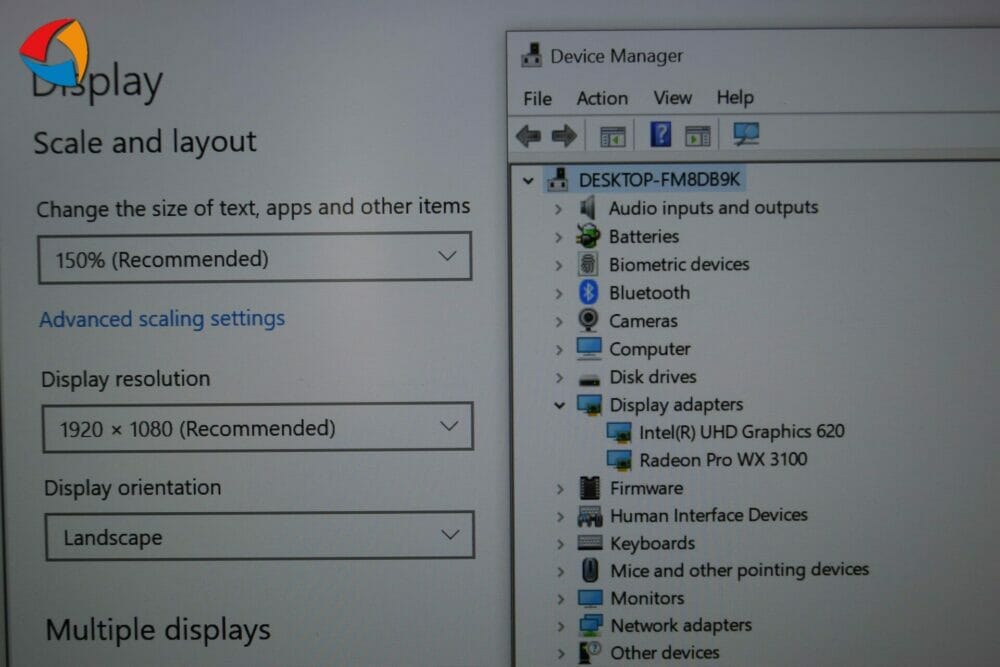Select the Keyboards category label
Viewport: 1000px width, 667px height.
652,543
